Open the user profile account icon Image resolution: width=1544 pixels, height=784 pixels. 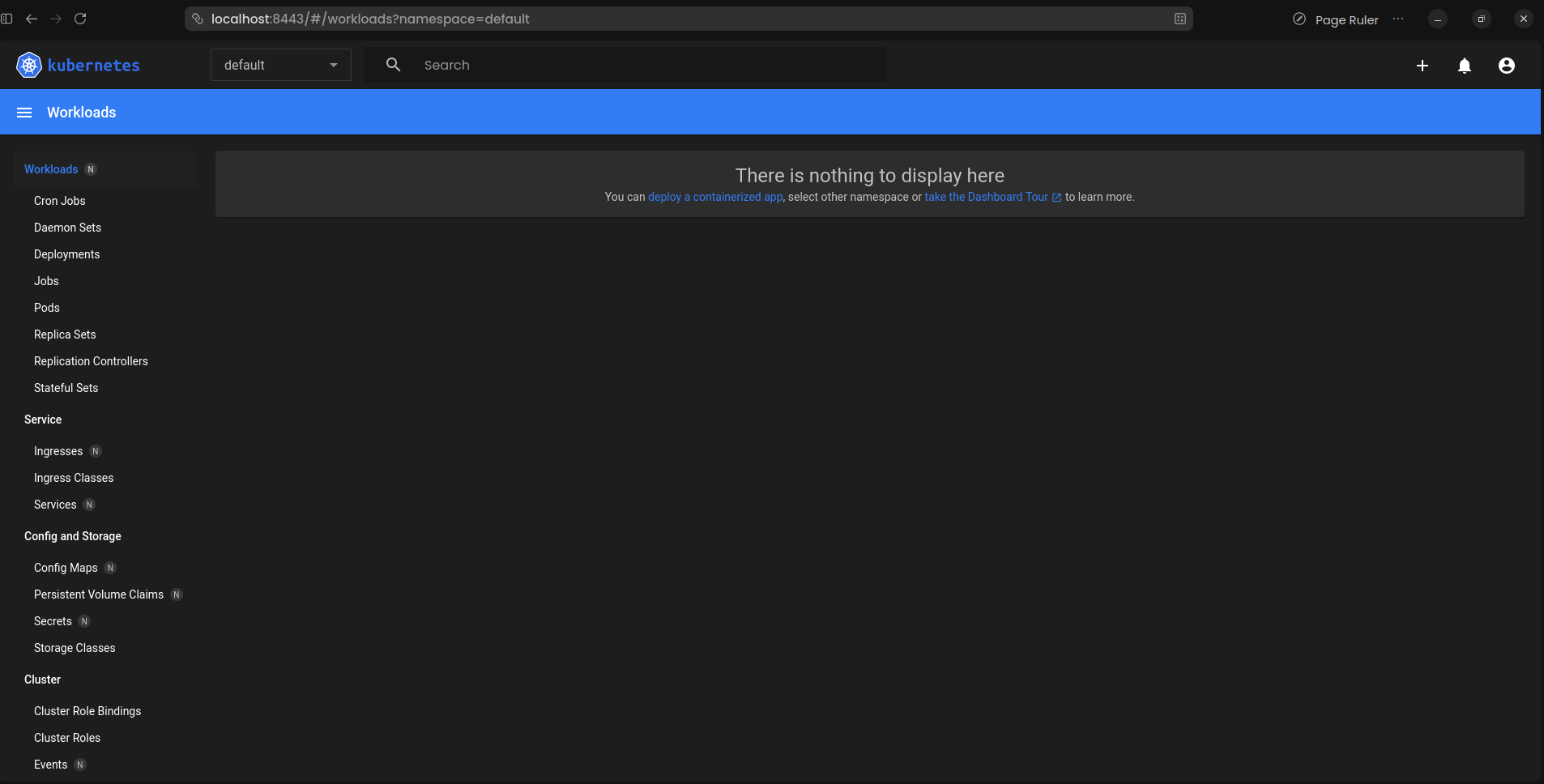[1506, 66]
